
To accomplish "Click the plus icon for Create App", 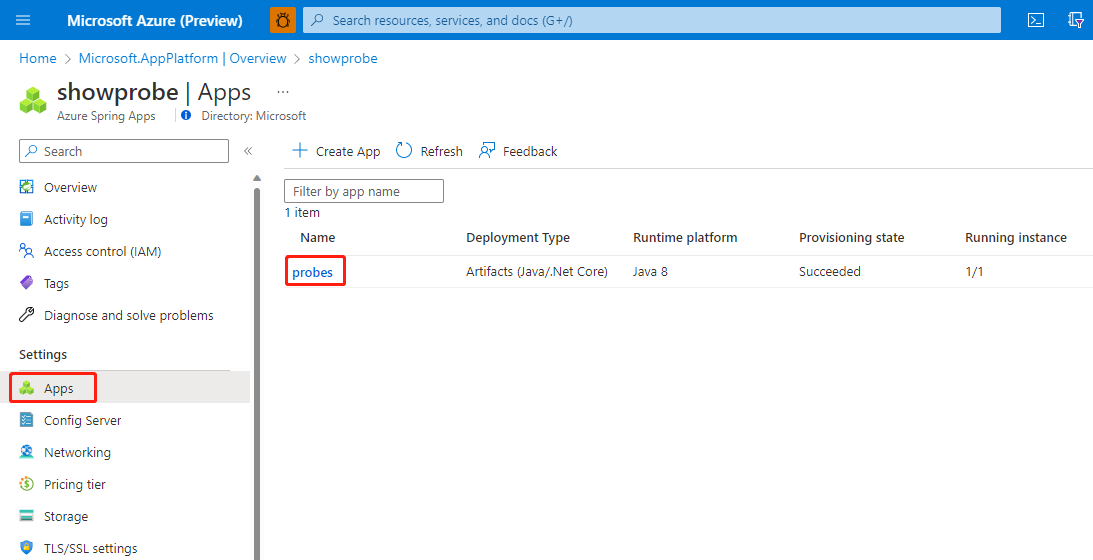I will pyautogui.click(x=300, y=151).
